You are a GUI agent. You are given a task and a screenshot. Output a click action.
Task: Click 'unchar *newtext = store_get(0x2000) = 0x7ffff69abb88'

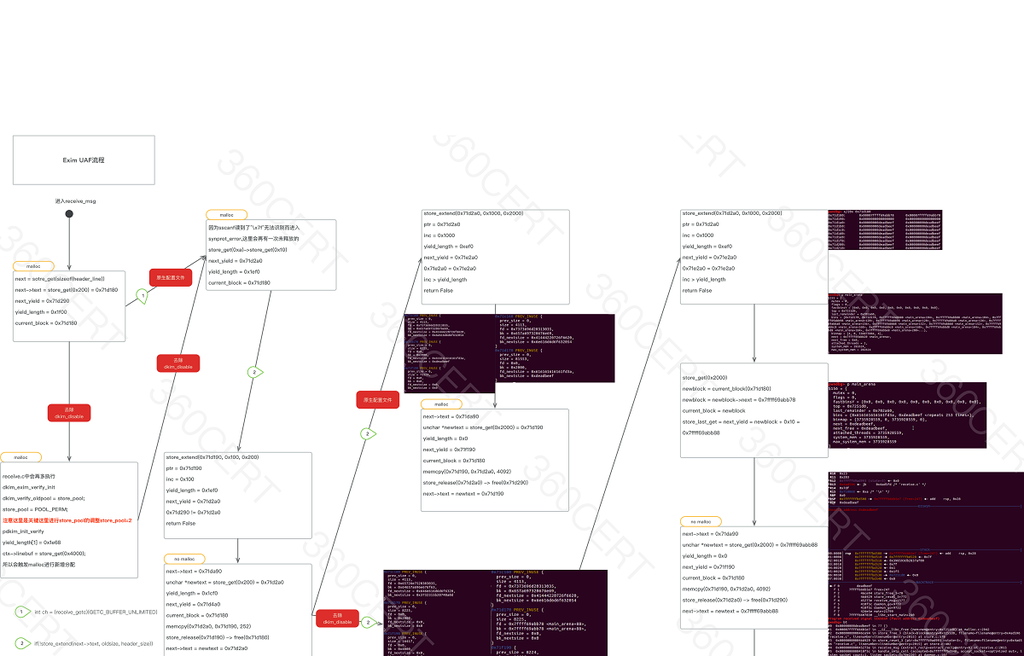point(750,545)
